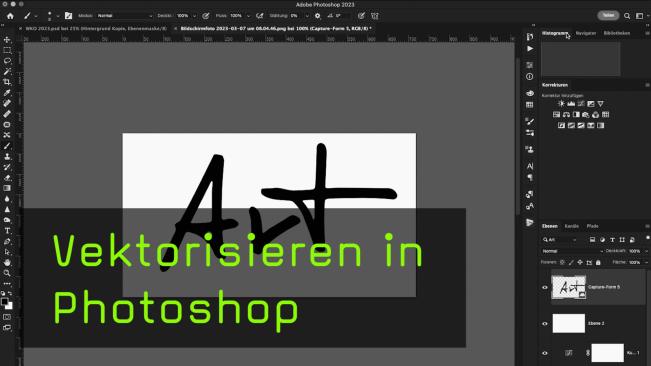
Task: Toggle visibility of the bottom adjustment layer
Action: coord(545,353)
